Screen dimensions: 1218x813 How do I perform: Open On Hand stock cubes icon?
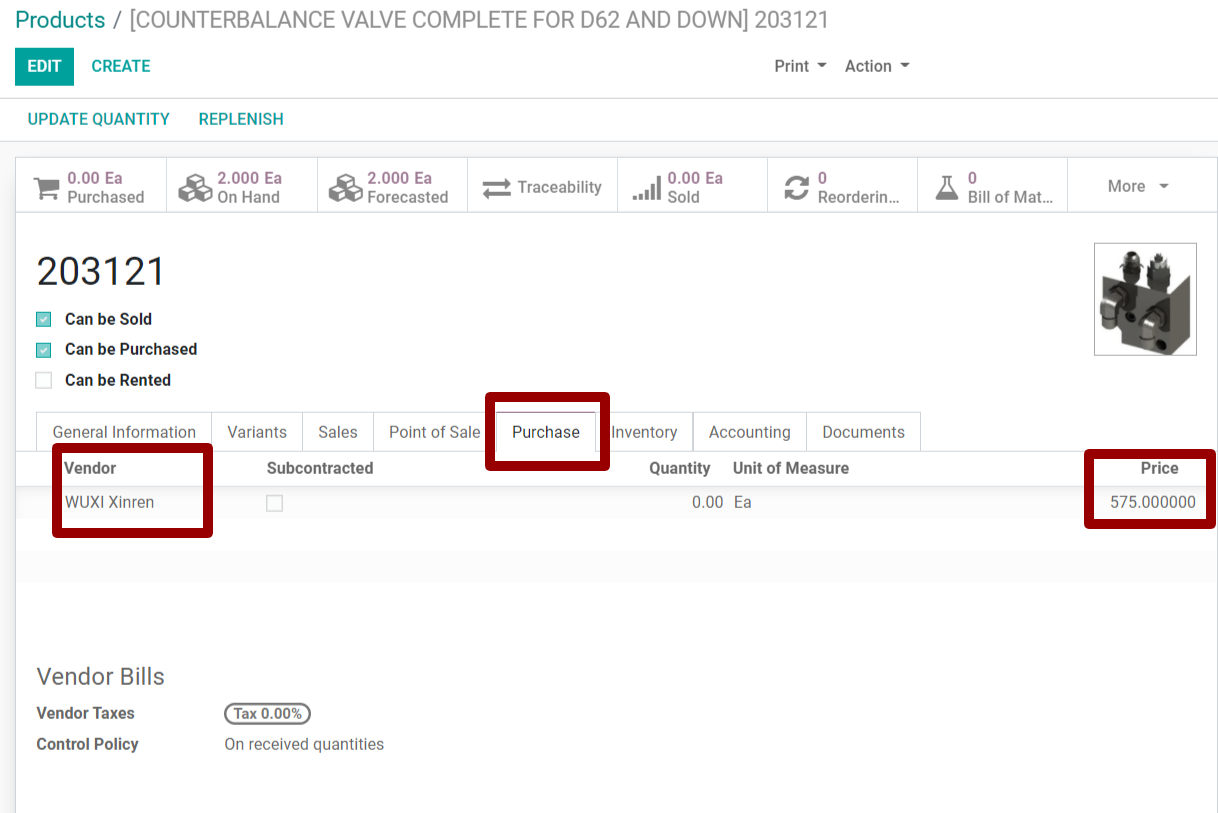[x=195, y=188]
